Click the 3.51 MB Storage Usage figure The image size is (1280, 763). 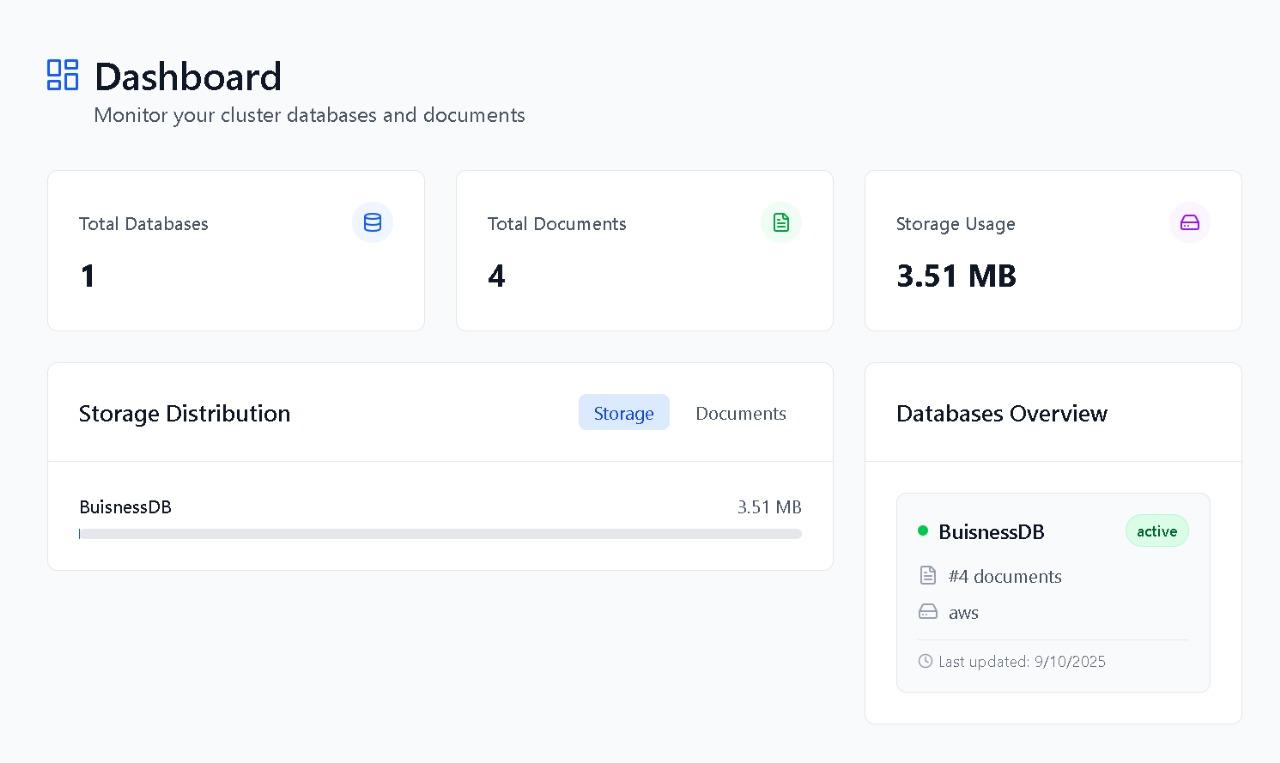coord(956,276)
